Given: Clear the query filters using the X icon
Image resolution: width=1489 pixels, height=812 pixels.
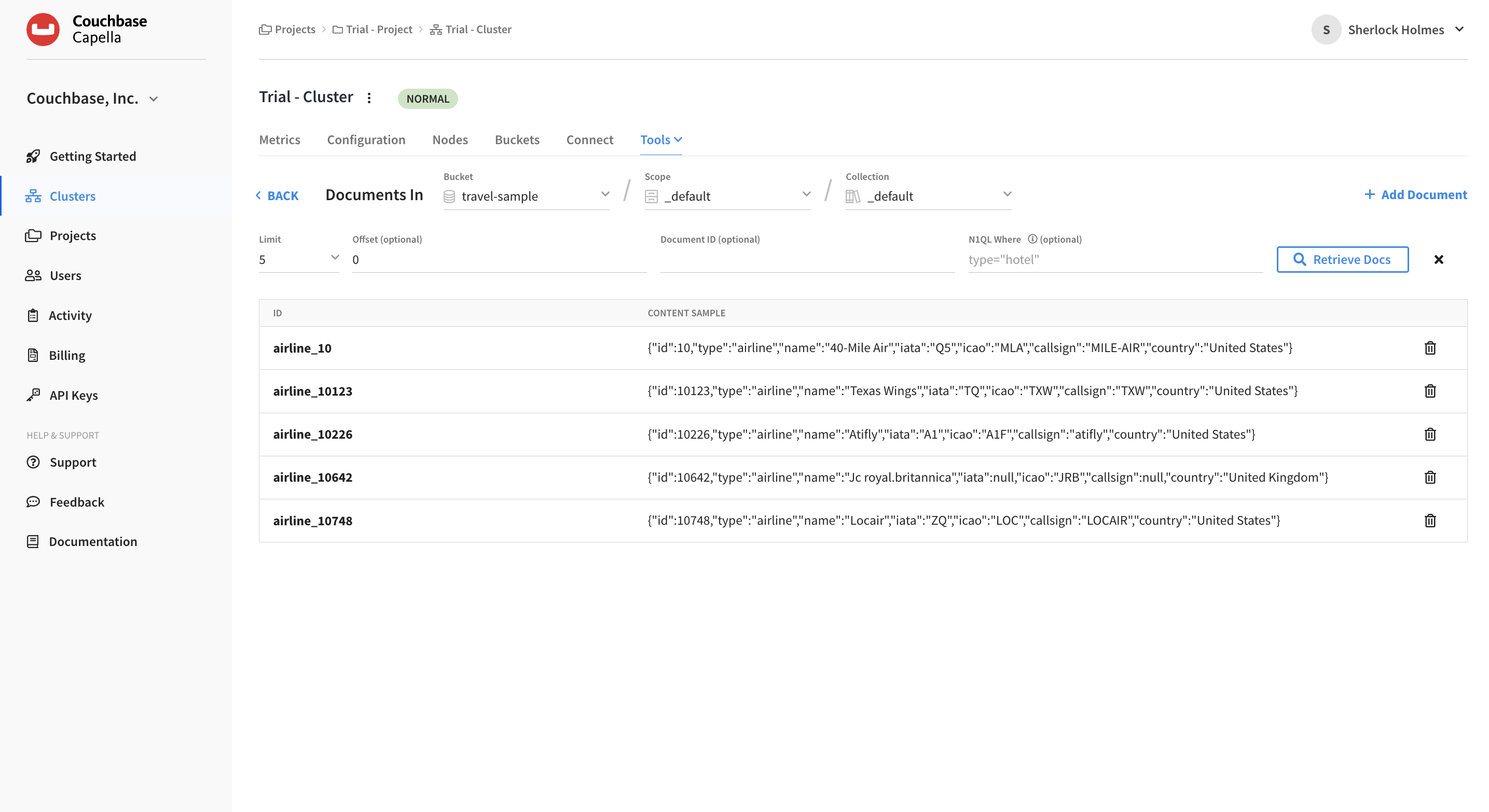Looking at the screenshot, I should 1439,259.
